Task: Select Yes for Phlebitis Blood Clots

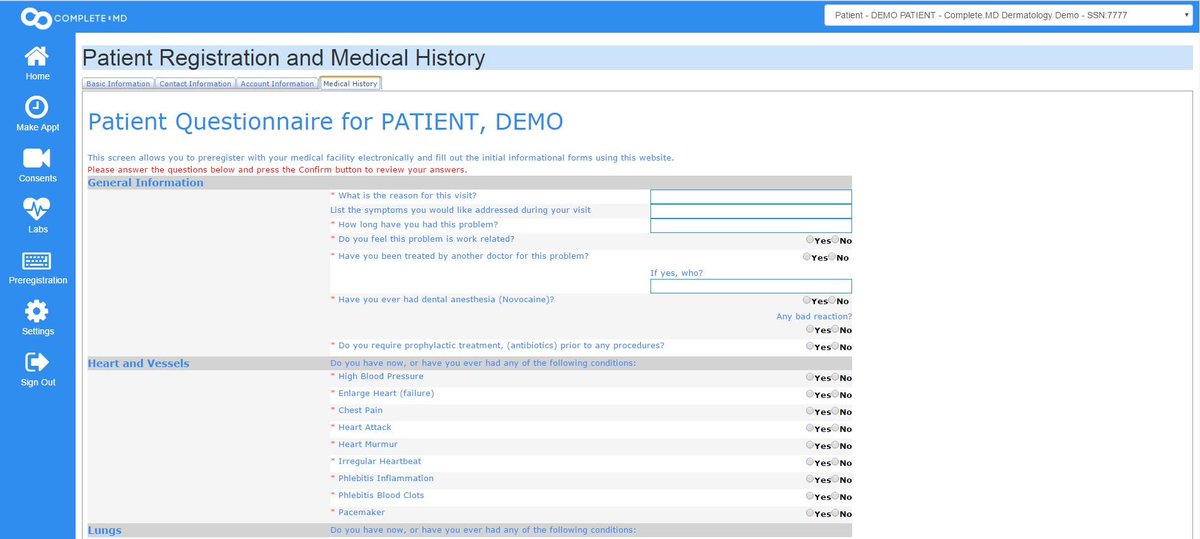Action: pyautogui.click(x=810, y=496)
